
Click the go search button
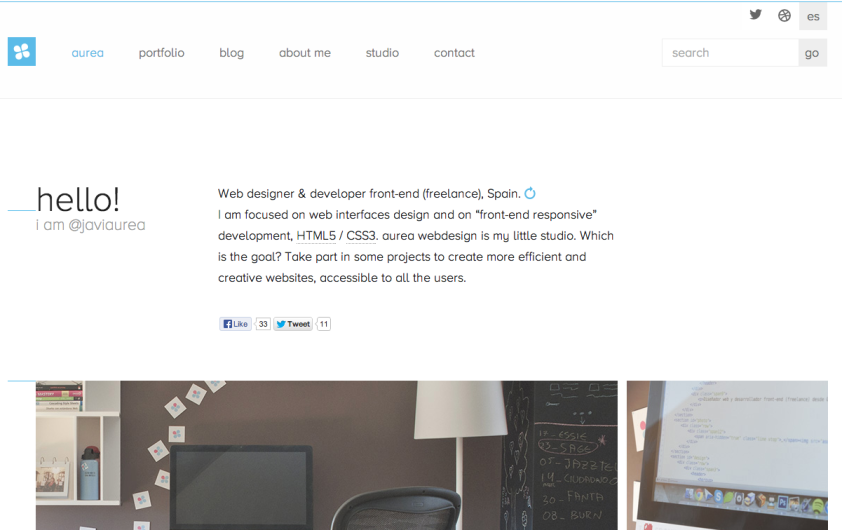(812, 53)
